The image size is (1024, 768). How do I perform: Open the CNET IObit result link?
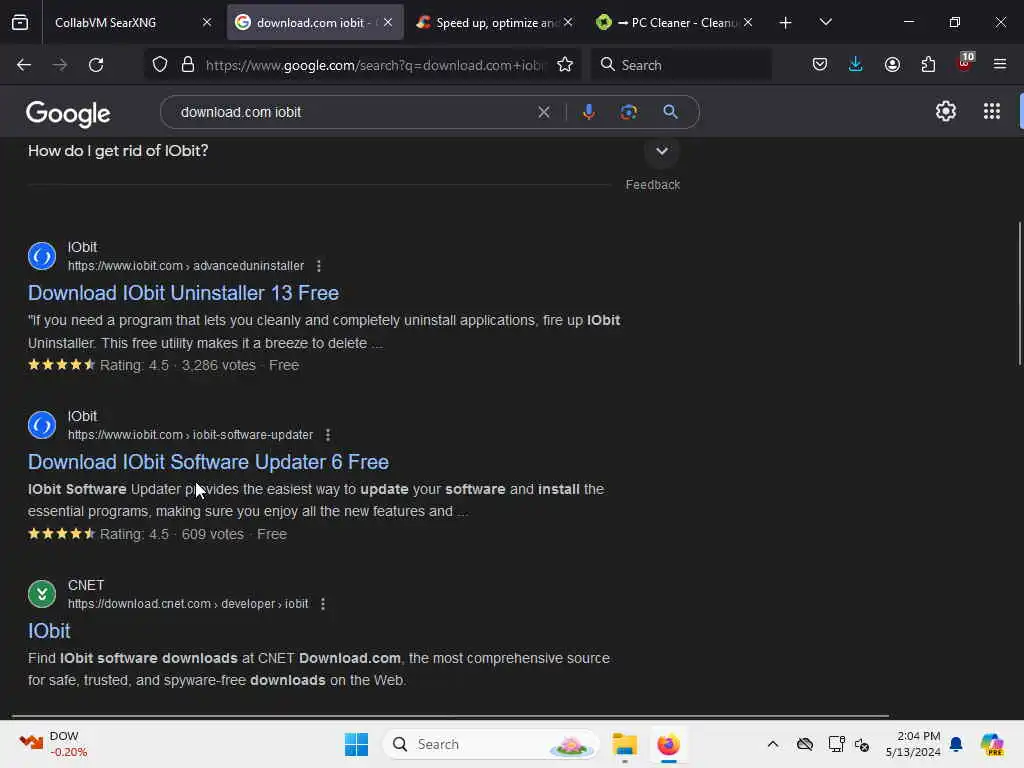coord(49,631)
